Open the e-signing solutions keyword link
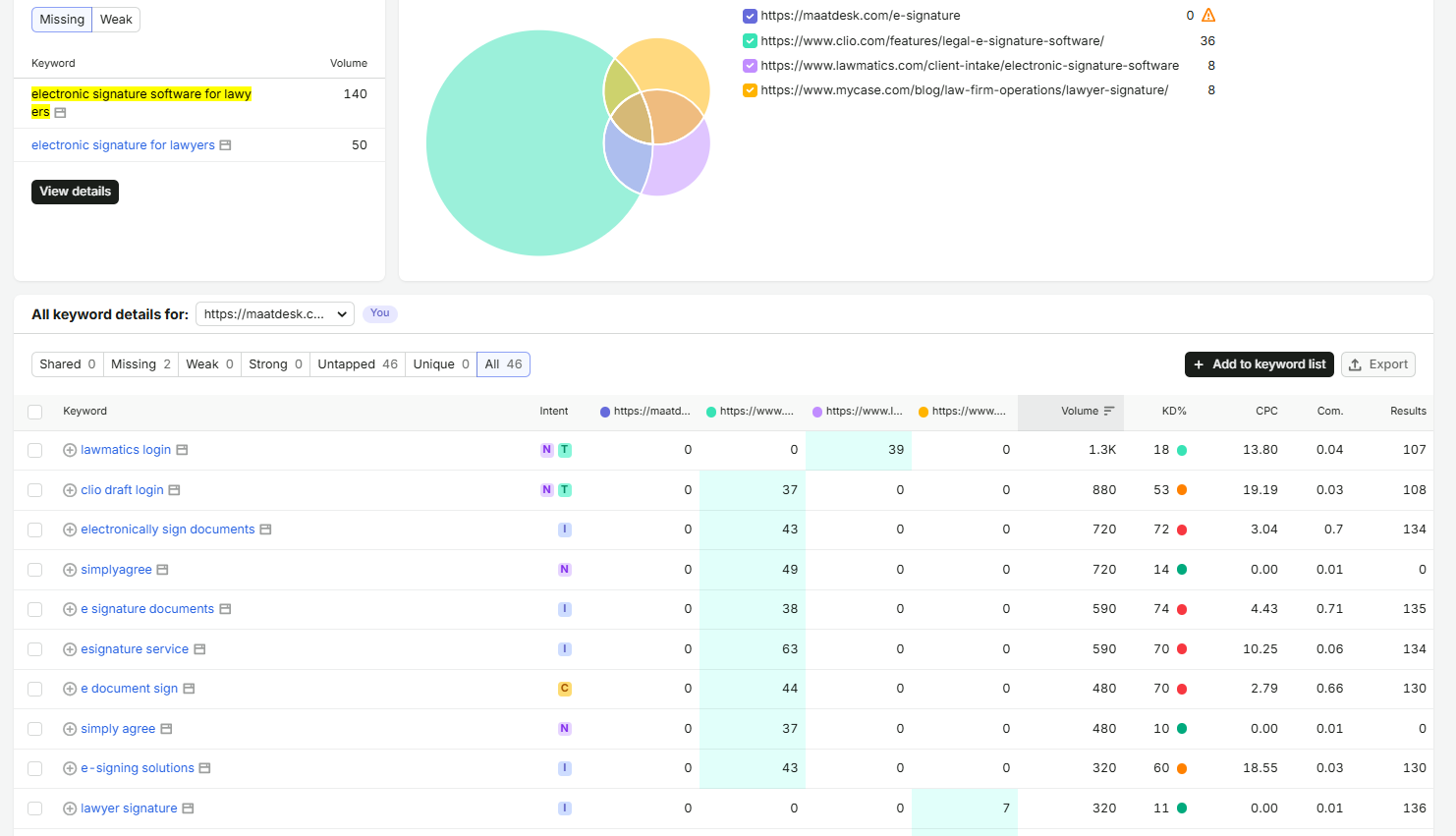This screenshot has height=836, width=1456. pyautogui.click(x=138, y=768)
